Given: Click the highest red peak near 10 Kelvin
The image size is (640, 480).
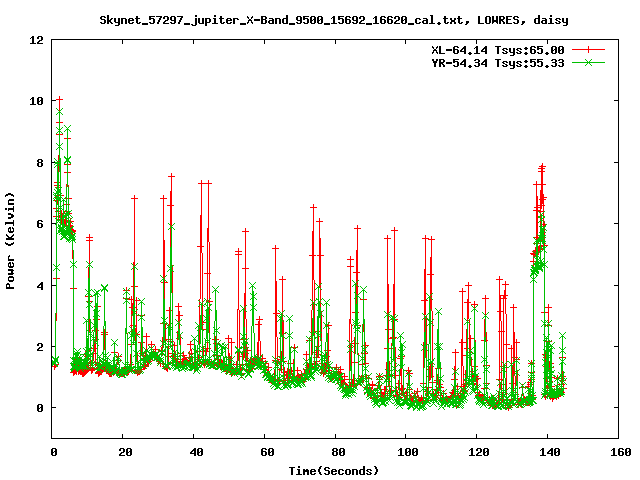Looking at the screenshot, I should click(60, 99).
